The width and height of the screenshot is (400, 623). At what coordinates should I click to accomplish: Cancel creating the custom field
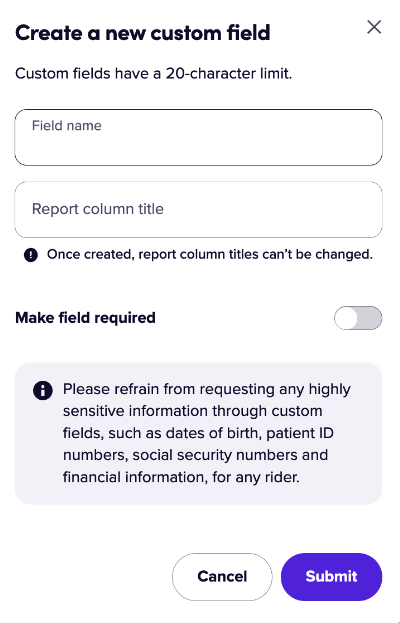coord(222,577)
